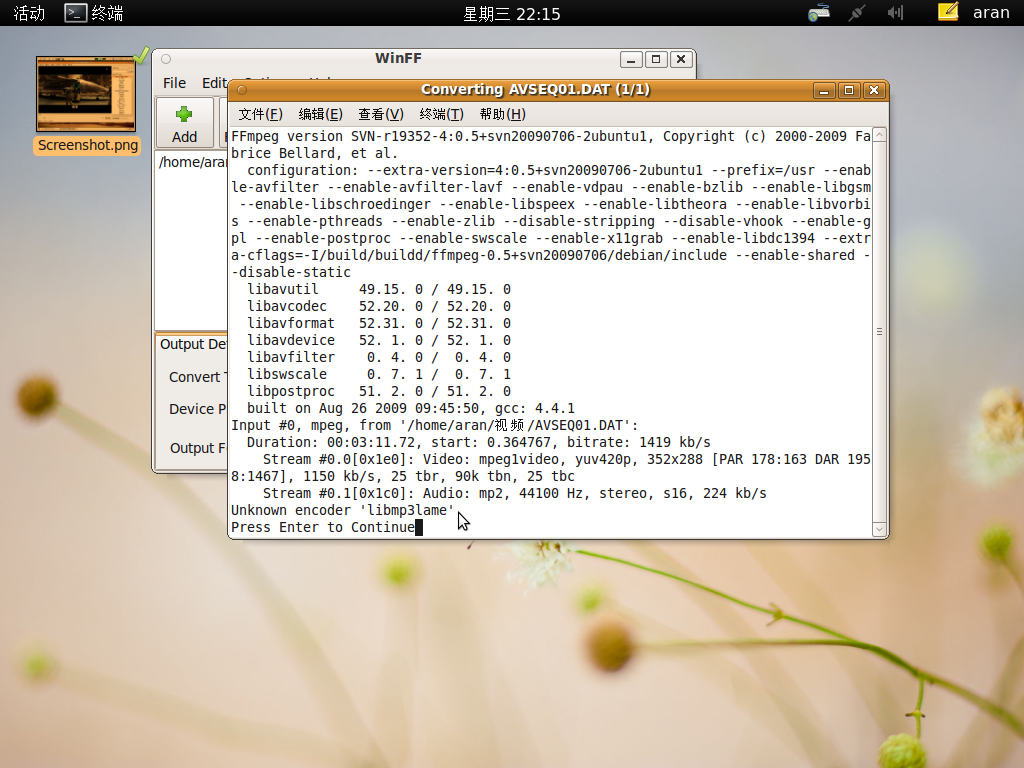Maximize the WinFF window

pyautogui.click(x=656, y=59)
